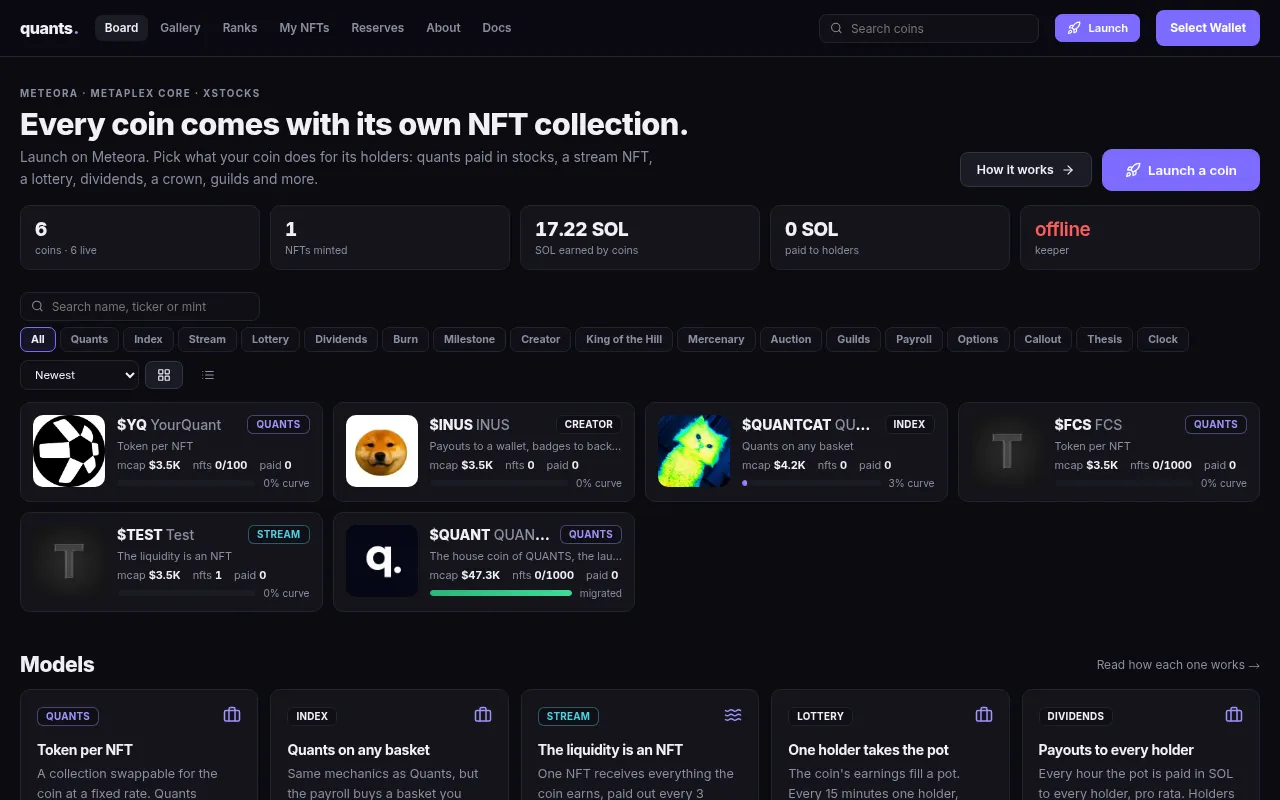Open the $QUANT house coin logo
Viewport: 1280px width, 800px height.
[x=382, y=561]
